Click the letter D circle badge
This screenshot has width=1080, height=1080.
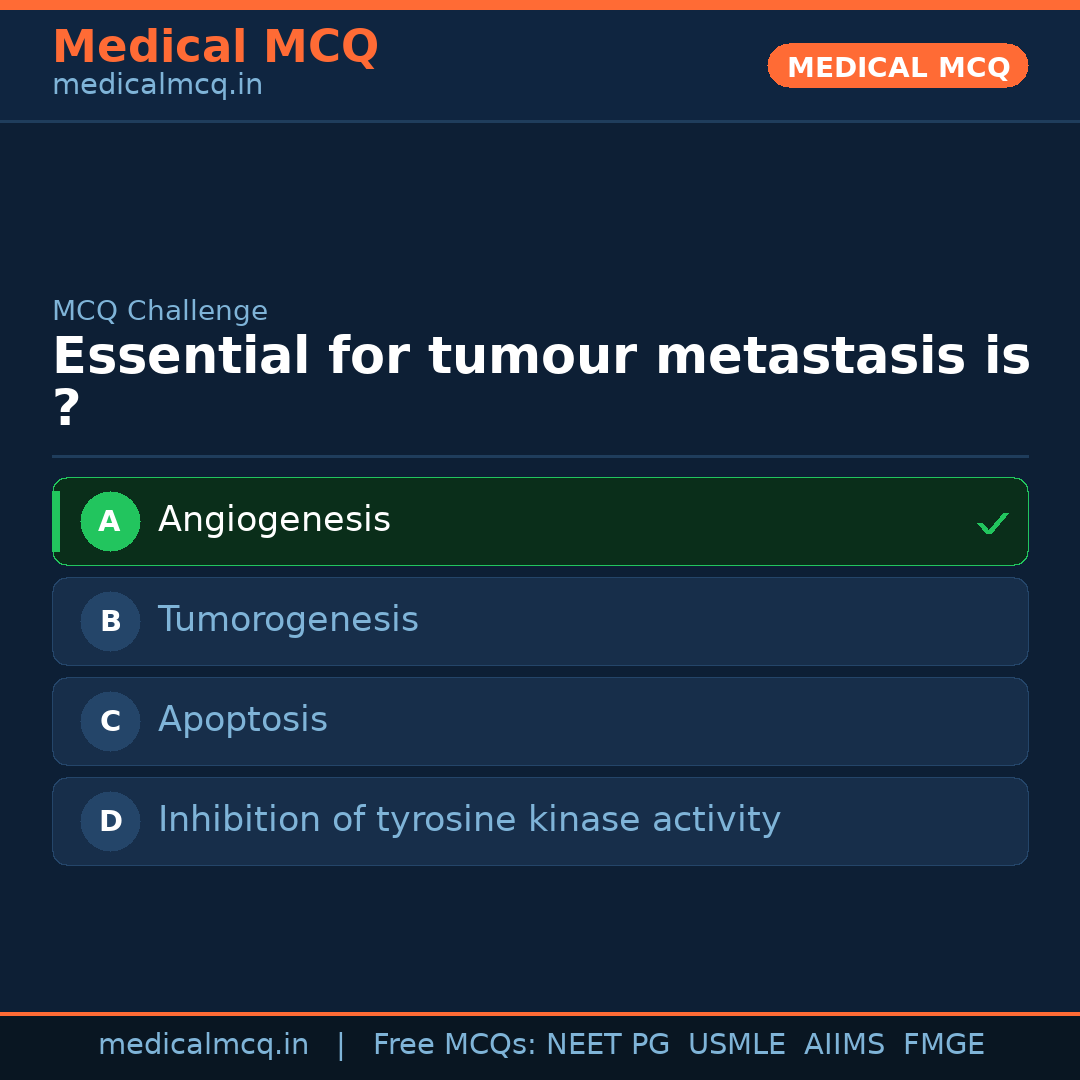(110, 821)
